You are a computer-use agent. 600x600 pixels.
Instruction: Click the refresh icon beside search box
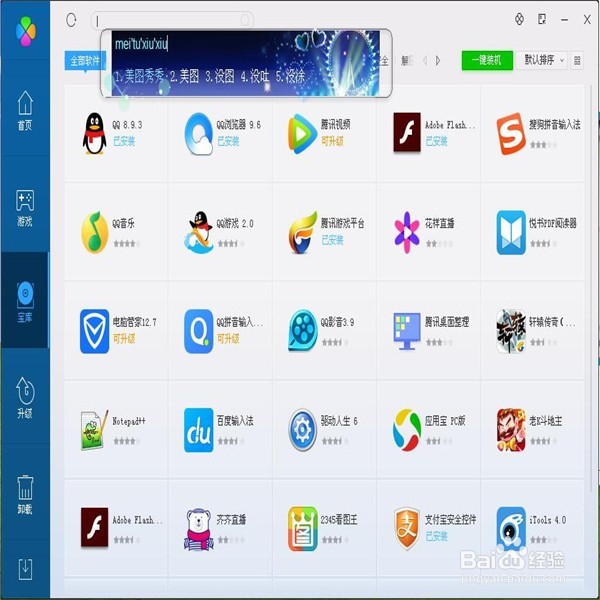coord(71,20)
